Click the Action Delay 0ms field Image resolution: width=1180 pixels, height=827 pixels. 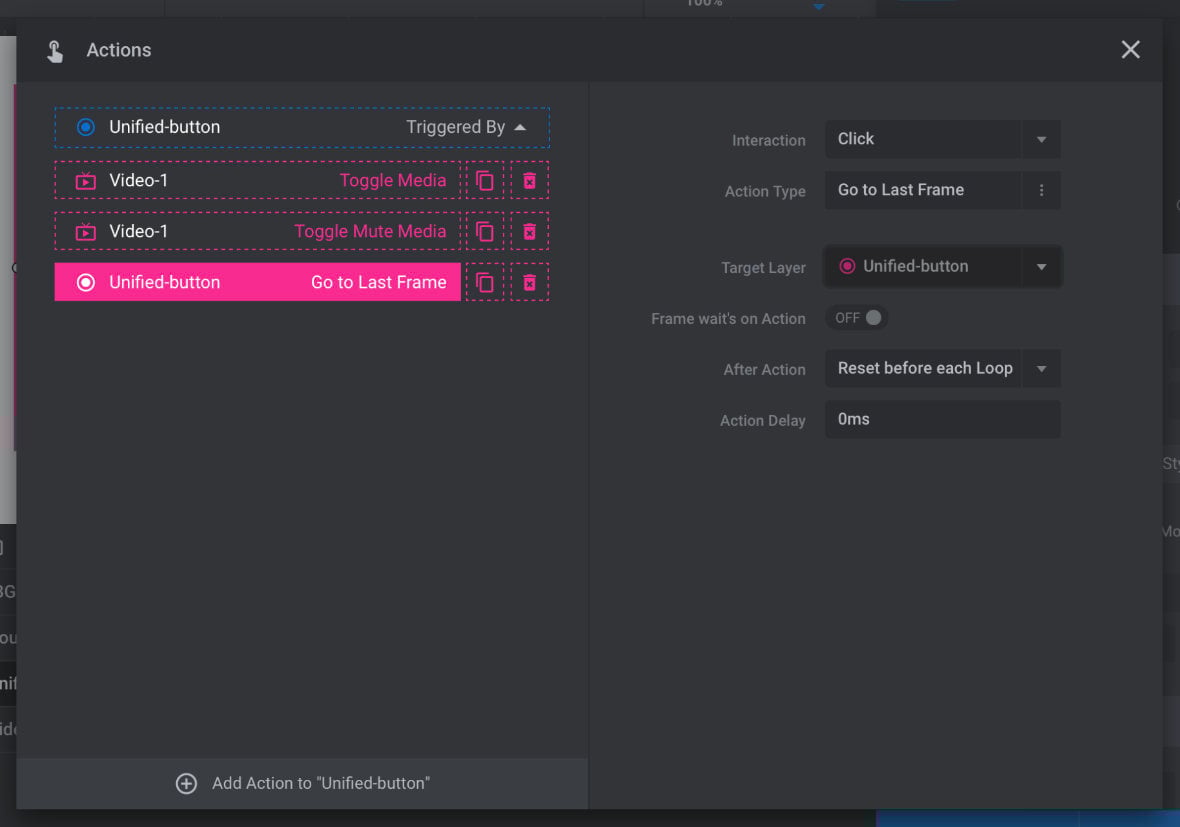tap(942, 419)
